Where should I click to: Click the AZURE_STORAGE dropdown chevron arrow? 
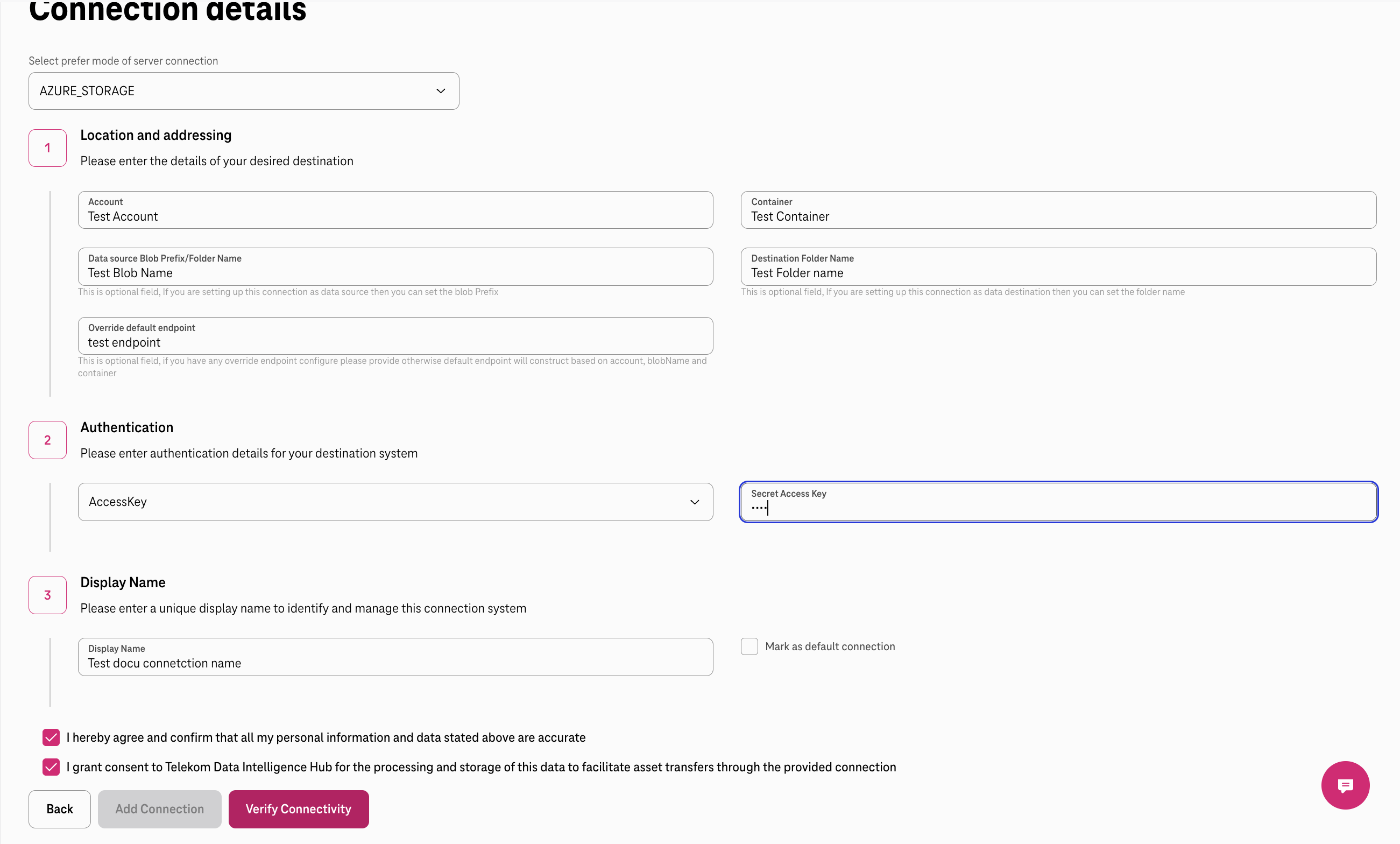(x=440, y=91)
